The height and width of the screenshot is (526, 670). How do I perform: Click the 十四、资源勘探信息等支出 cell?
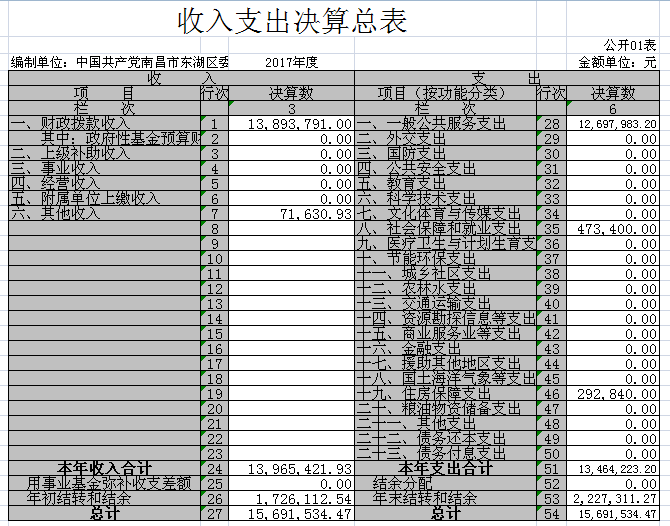446,318
